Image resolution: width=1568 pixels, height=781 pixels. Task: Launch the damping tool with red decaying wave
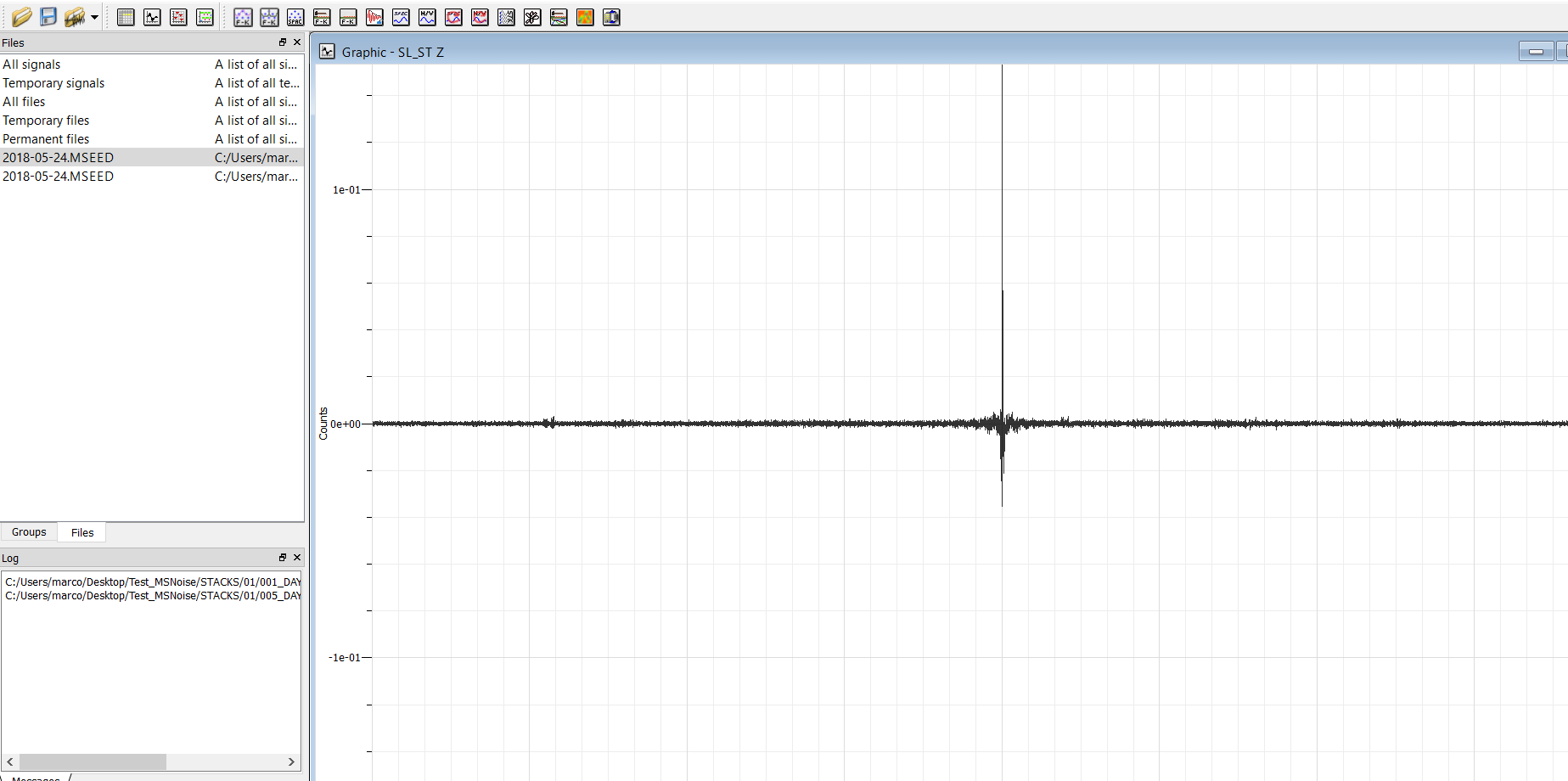point(374,17)
